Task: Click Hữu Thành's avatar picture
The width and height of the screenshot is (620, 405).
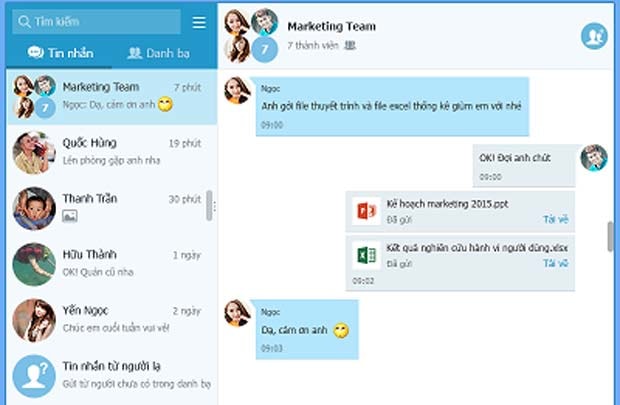Action: point(34,264)
